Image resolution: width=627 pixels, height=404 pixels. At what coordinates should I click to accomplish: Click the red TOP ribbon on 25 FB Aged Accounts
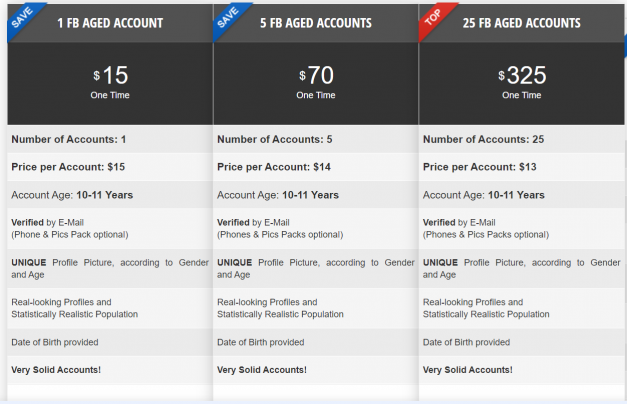coord(433,18)
